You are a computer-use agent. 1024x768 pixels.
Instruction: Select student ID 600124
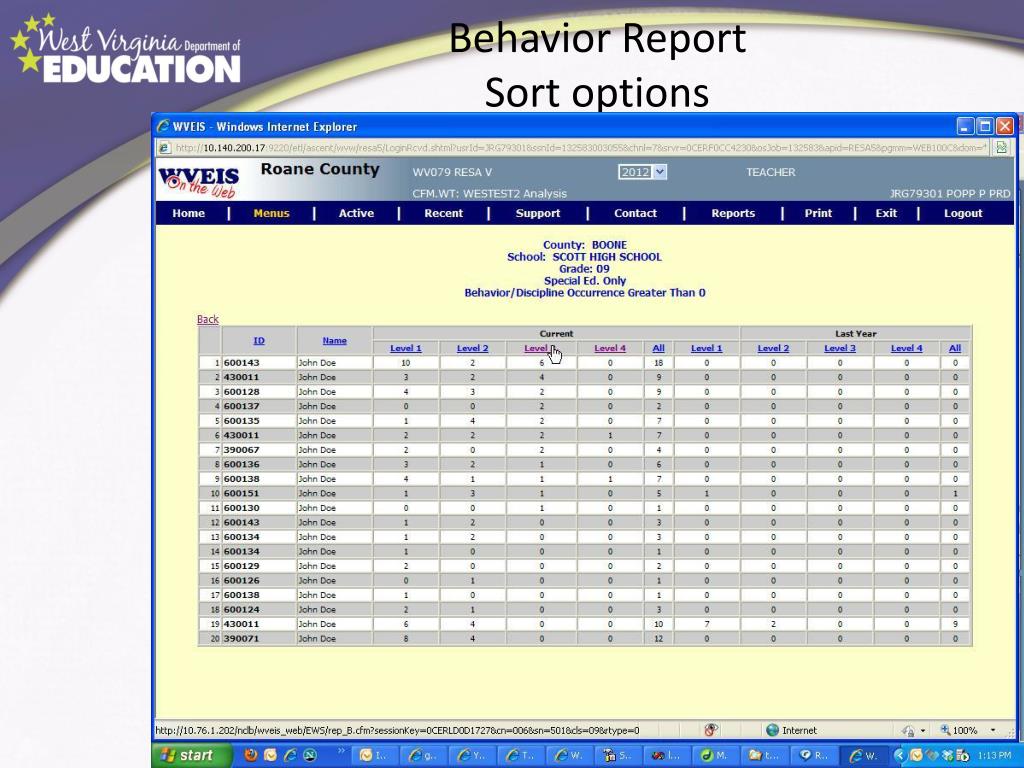(x=242, y=609)
